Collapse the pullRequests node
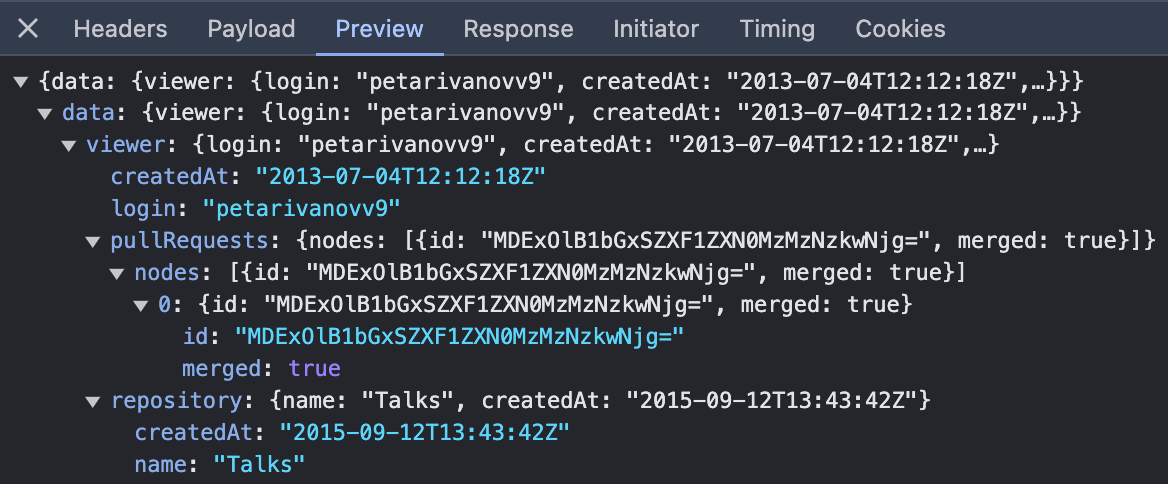 (93, 241)
